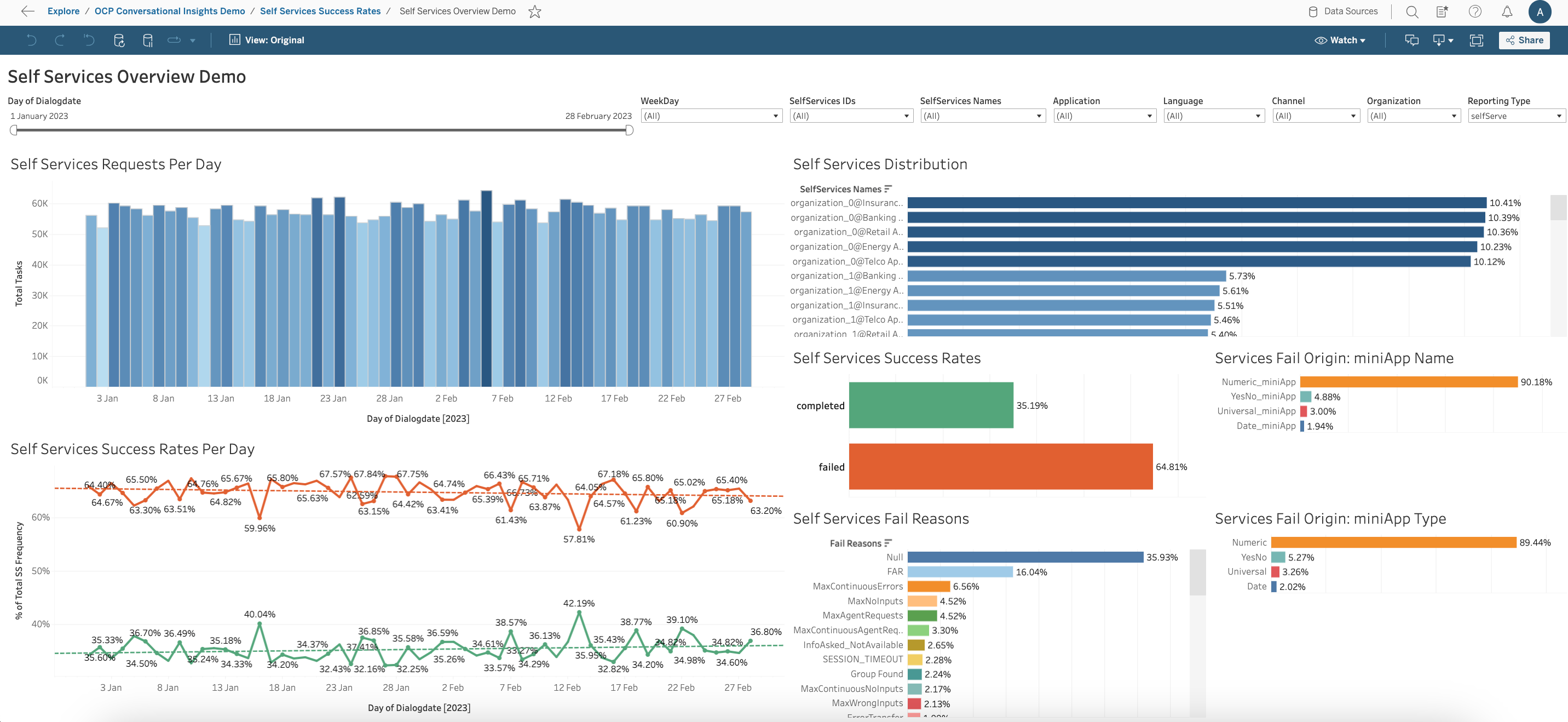Expand the WeekDay filter dropdown
Image resolution: width=1568 pixels, height=722 pixels.
click(711, 116)
